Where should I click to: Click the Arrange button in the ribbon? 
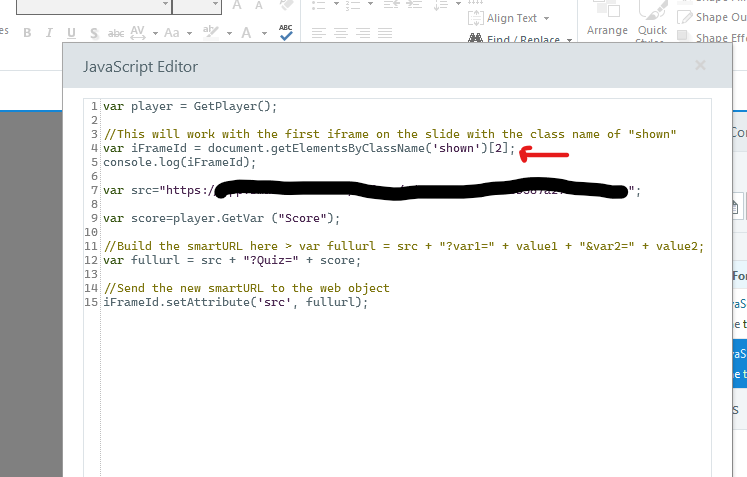coord(607,20)
